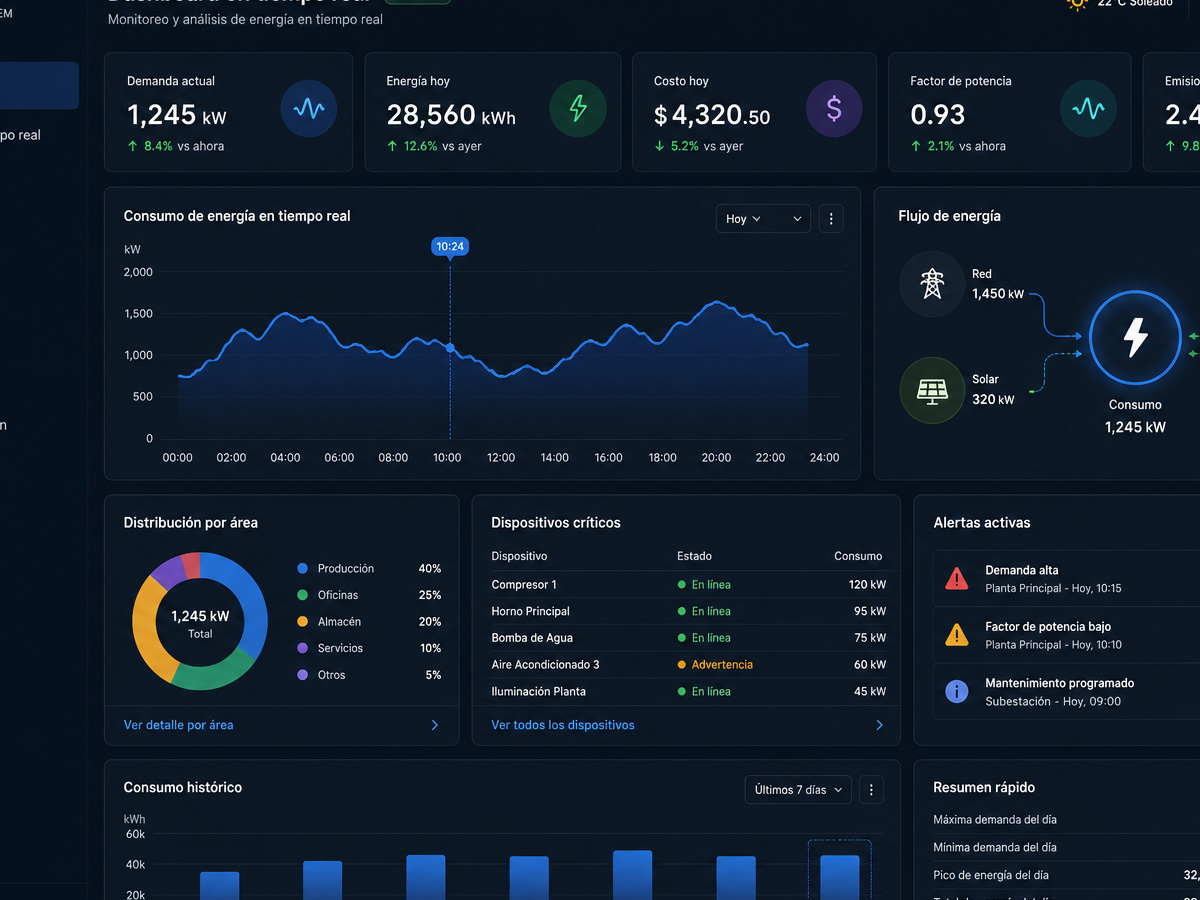Open three-dot menu on real-time consumption chart
Screen dimensions: 1200x900
pyautogui.click(x=831, y=218)
